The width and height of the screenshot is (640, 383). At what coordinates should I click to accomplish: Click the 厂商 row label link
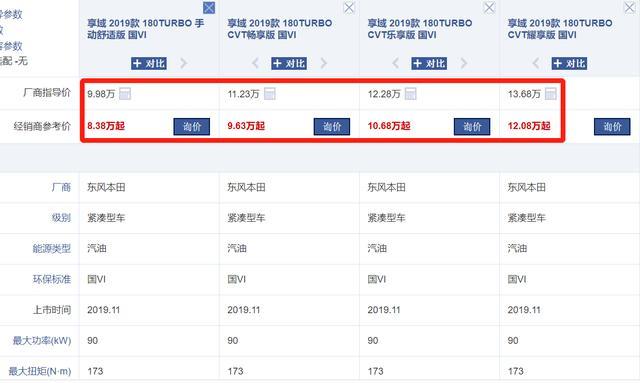61,187
